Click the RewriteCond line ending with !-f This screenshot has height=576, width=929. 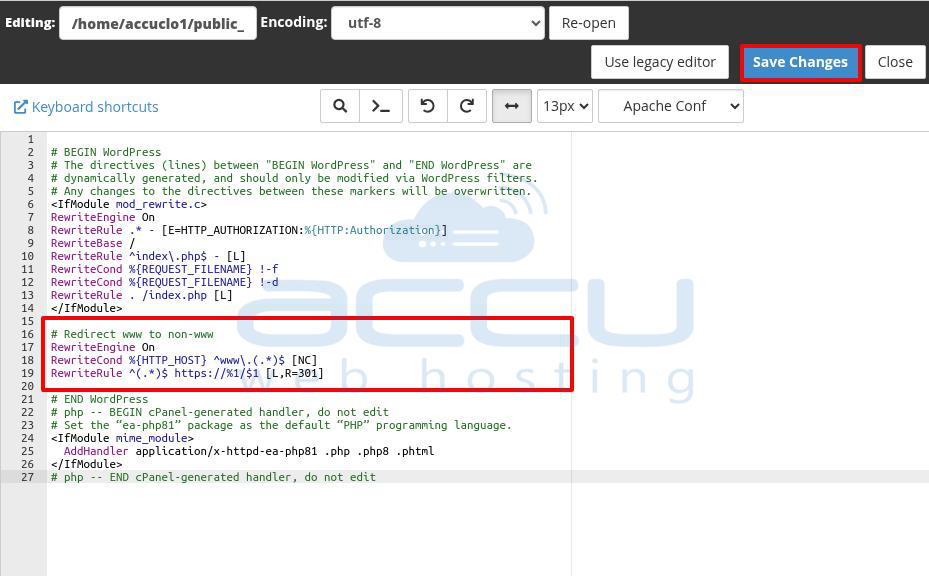[x=165, y=269]
